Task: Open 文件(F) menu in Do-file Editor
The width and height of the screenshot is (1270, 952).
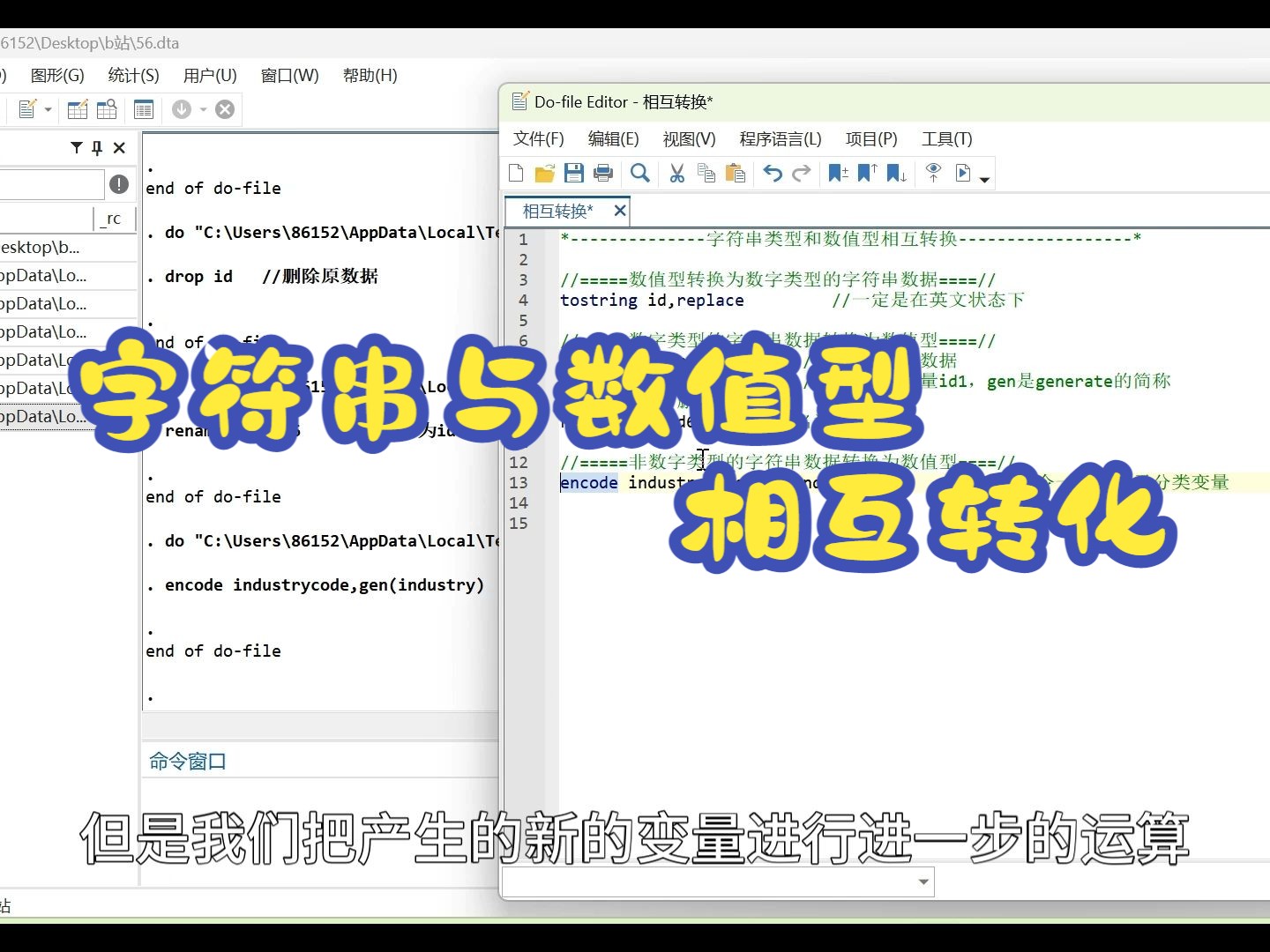Action: pyautogui.click(x=538, y=138)
